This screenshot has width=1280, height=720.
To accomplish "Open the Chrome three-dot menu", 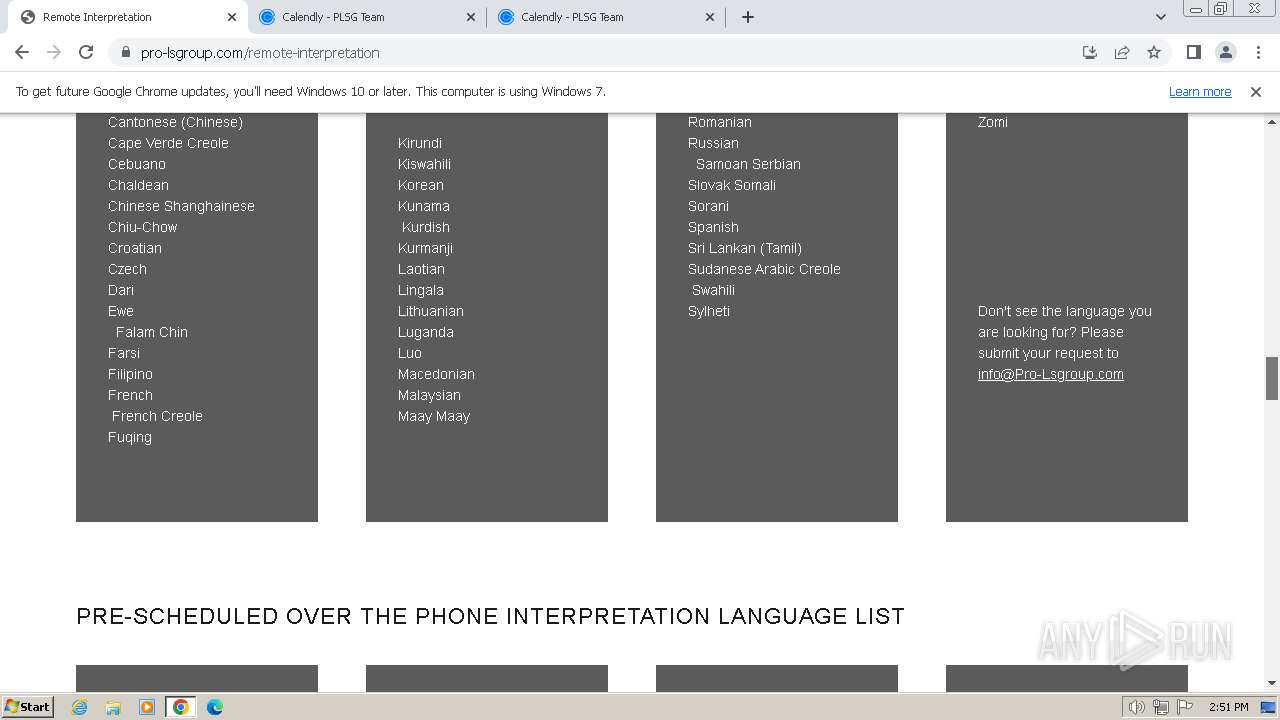I will pos(1257,52).
